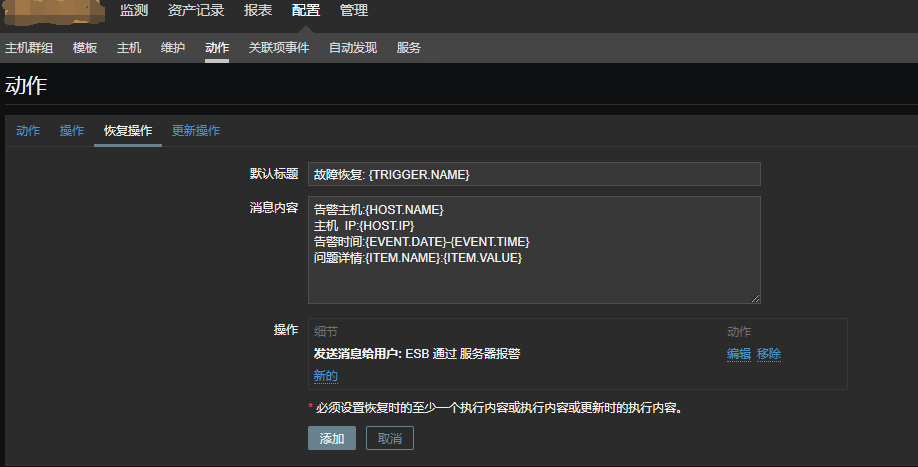918x467 pixels.
Task: Click the 细节 column header
Action: (x=326, y=332)
